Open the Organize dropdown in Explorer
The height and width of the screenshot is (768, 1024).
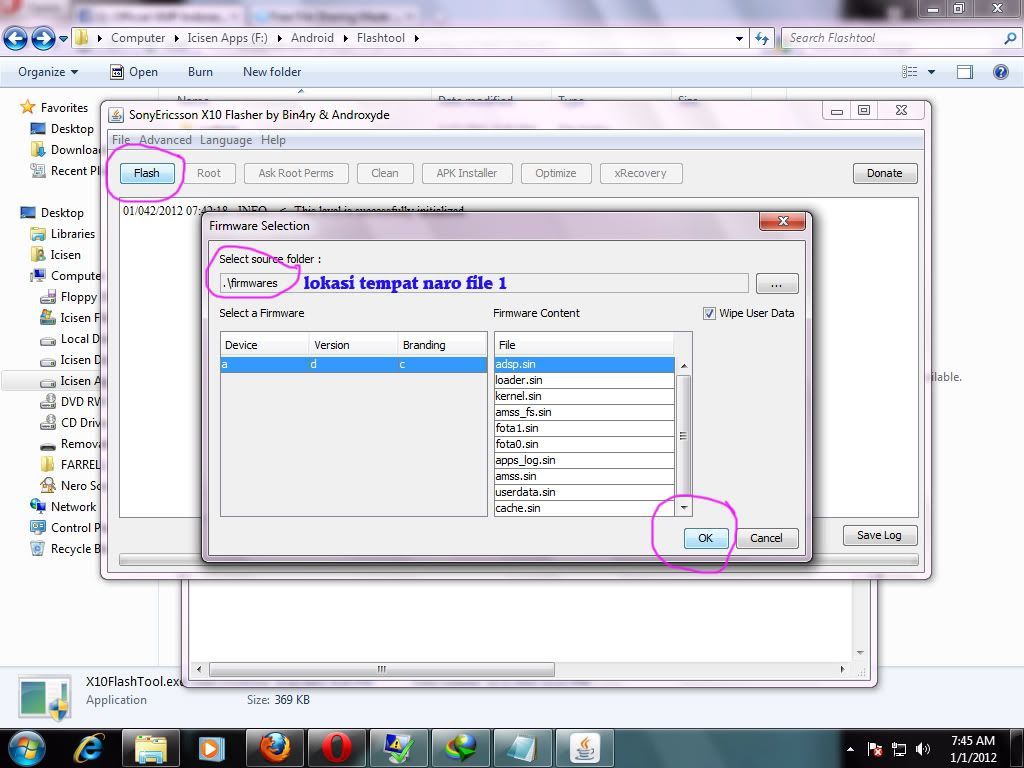tap(48, 72)
